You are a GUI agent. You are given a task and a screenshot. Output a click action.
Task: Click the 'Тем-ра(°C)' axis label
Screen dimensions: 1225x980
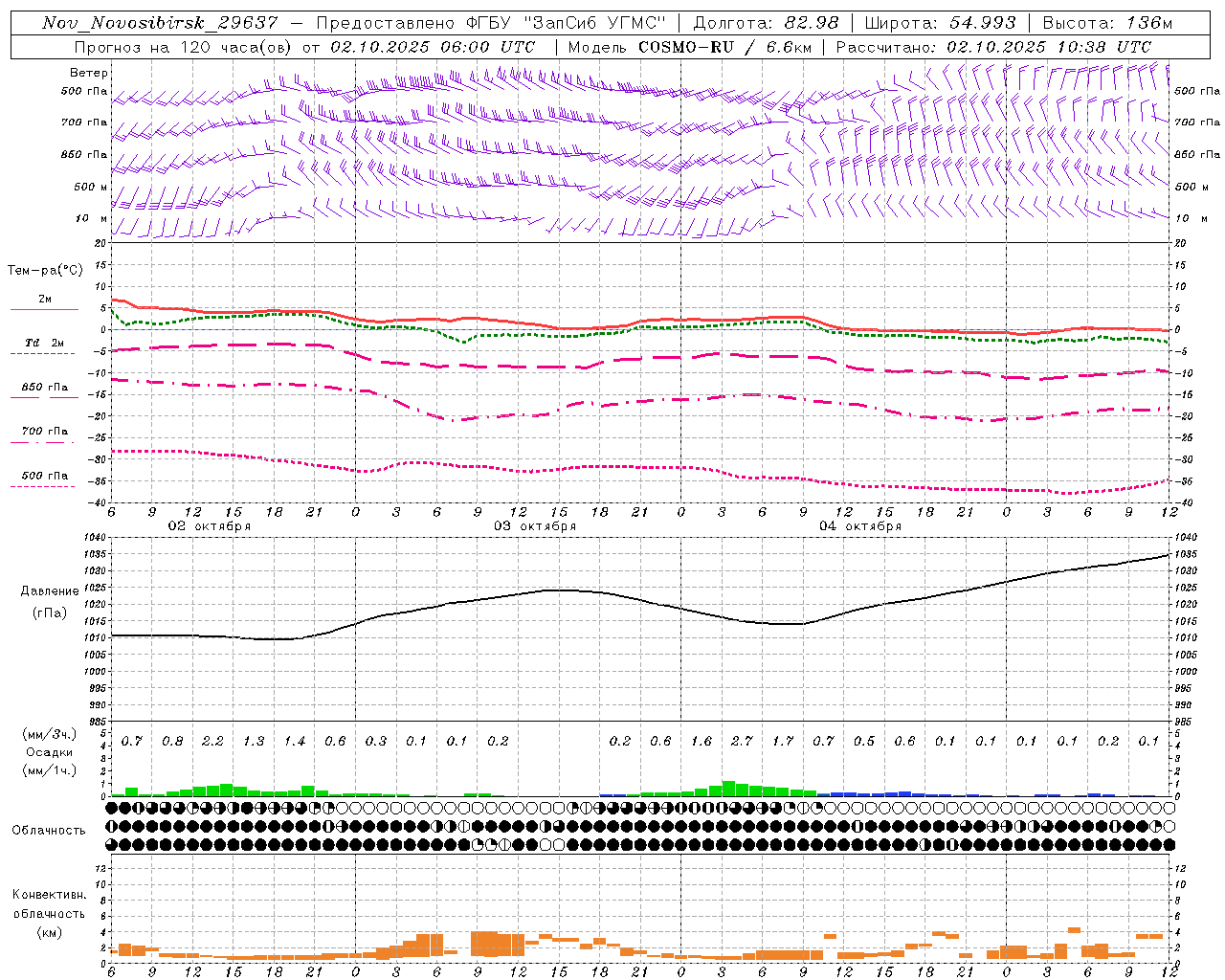[45, 271]
